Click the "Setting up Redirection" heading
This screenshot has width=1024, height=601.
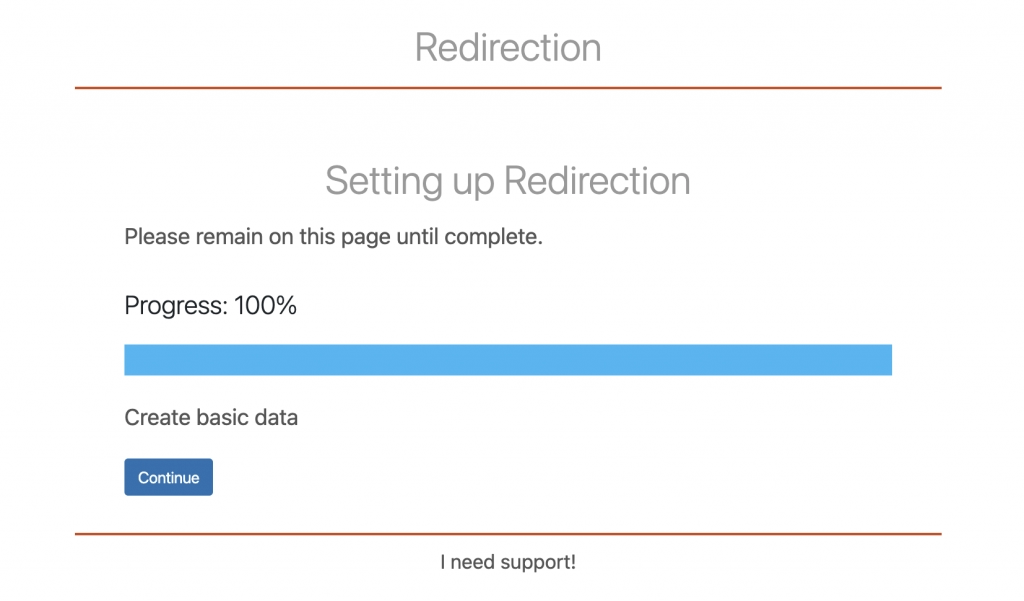pos(508,181)
